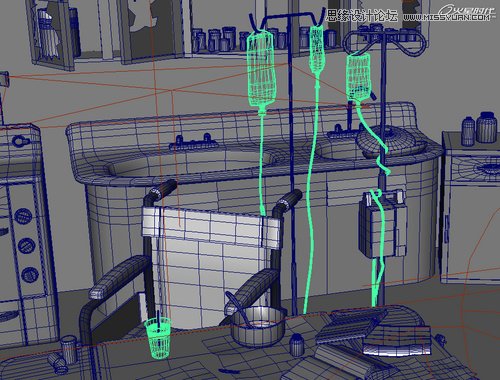Click the left sink faucet handles

[193, 142]
